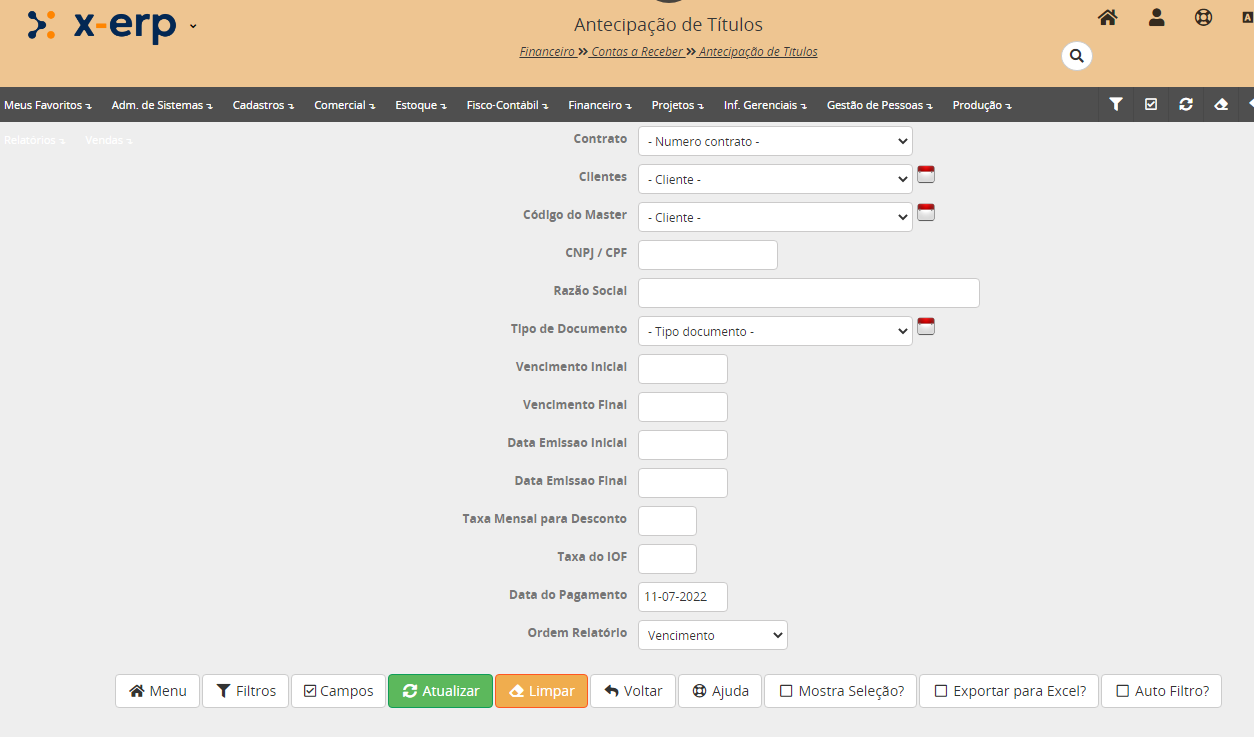
Task: Toggle the Auto Filtro checkbox
Action: 1122,691
